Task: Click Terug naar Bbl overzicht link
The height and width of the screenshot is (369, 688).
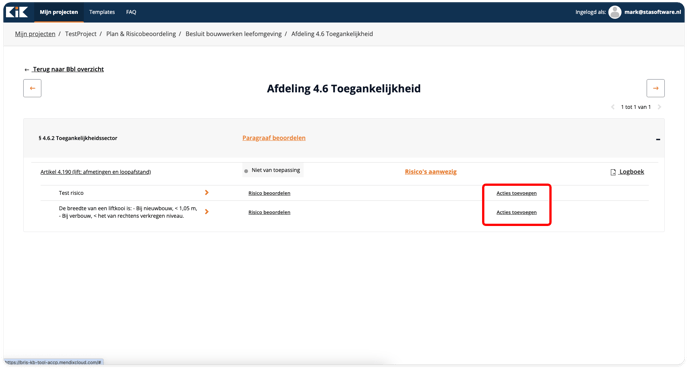Action: click(x=68, y=69)
